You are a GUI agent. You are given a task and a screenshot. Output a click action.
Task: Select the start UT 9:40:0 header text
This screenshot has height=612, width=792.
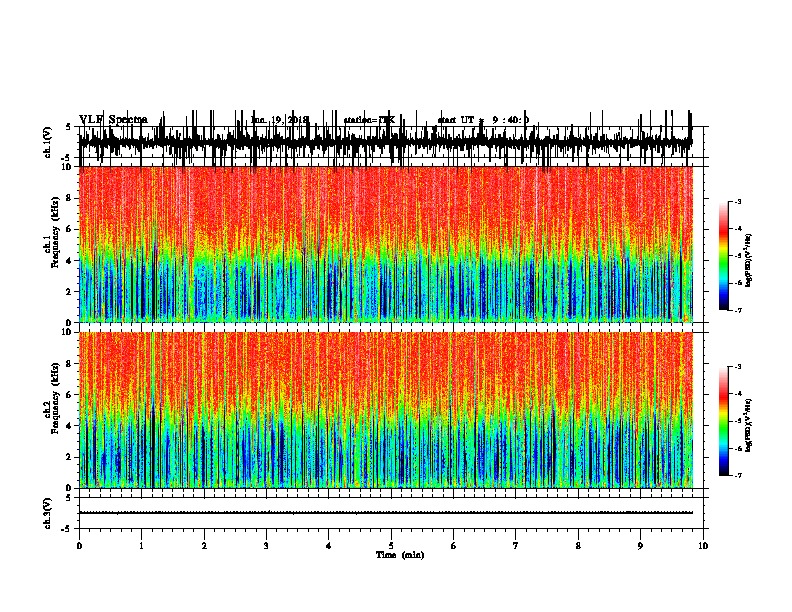[x=483, y=120]
